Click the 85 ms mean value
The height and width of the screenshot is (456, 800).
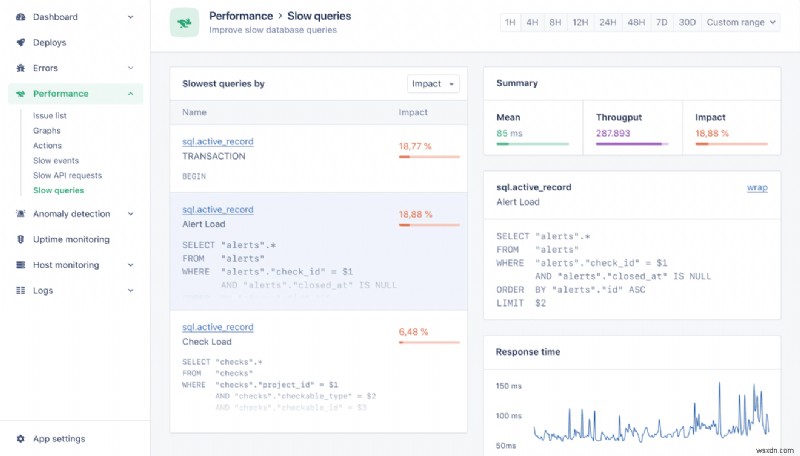[x=509, y=133]
